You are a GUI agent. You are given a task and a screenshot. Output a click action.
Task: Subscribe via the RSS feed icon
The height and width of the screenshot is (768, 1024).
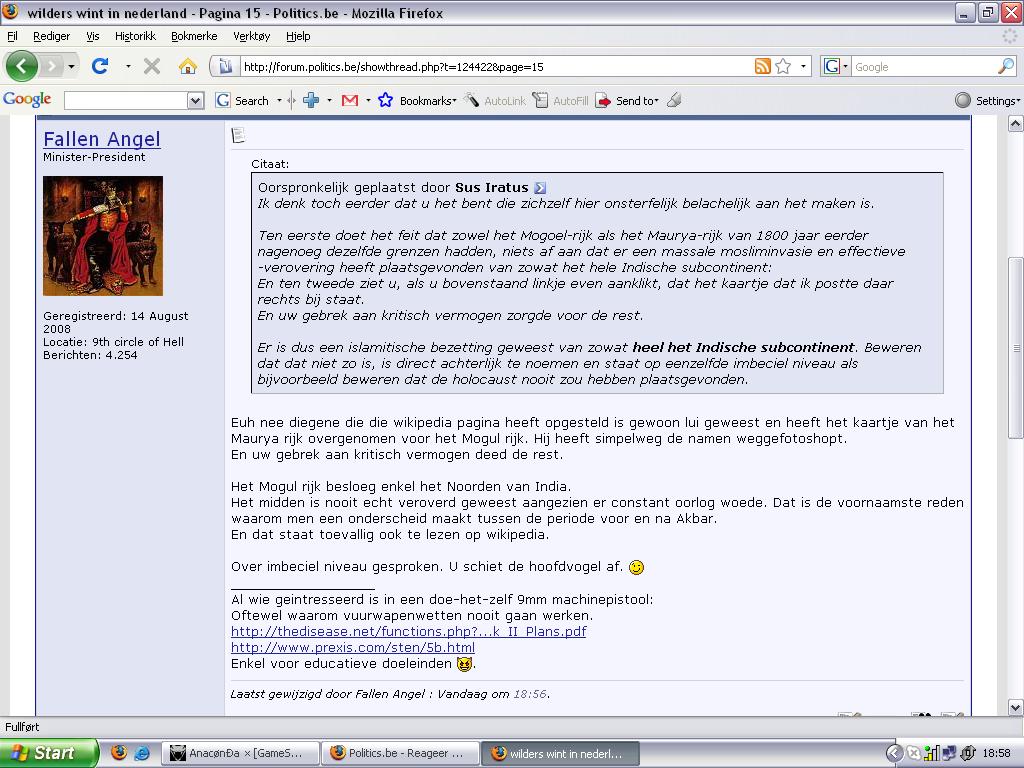pos(762,66)
